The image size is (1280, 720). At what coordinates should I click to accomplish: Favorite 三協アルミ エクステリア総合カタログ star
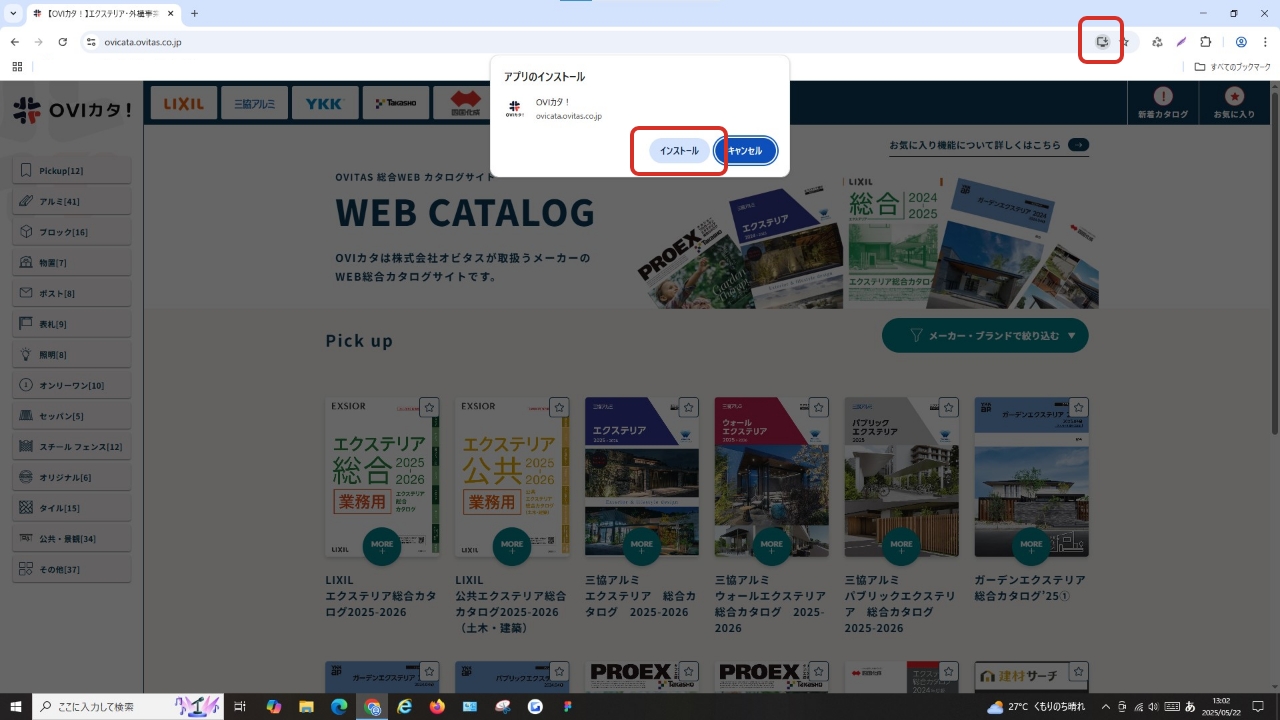coord(689,407)
